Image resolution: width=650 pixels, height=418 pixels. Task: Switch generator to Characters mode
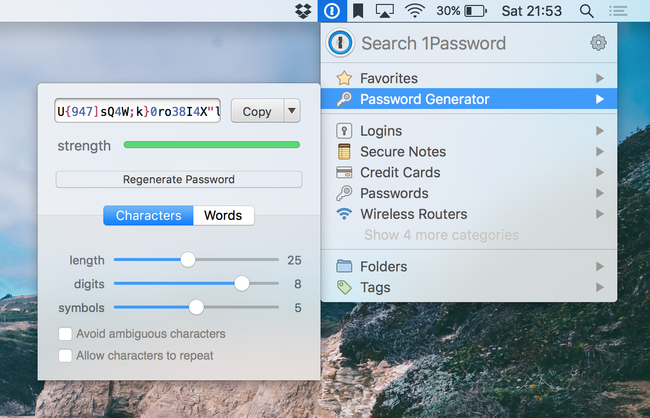tap(148, 216)
